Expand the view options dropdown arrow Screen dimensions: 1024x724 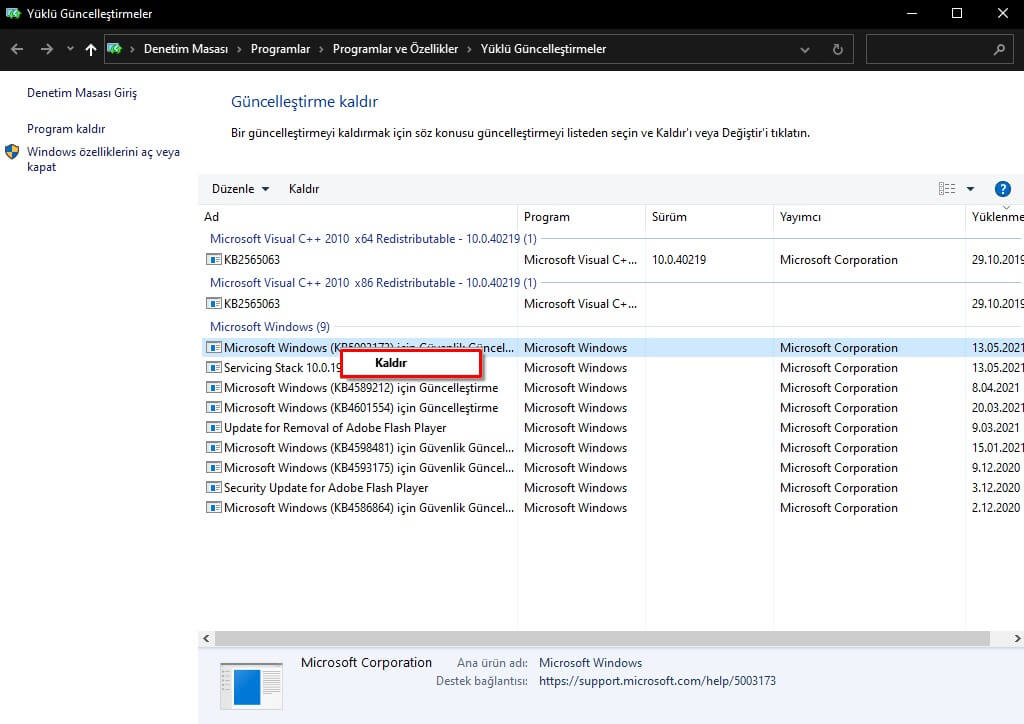[x=970, y=189]
